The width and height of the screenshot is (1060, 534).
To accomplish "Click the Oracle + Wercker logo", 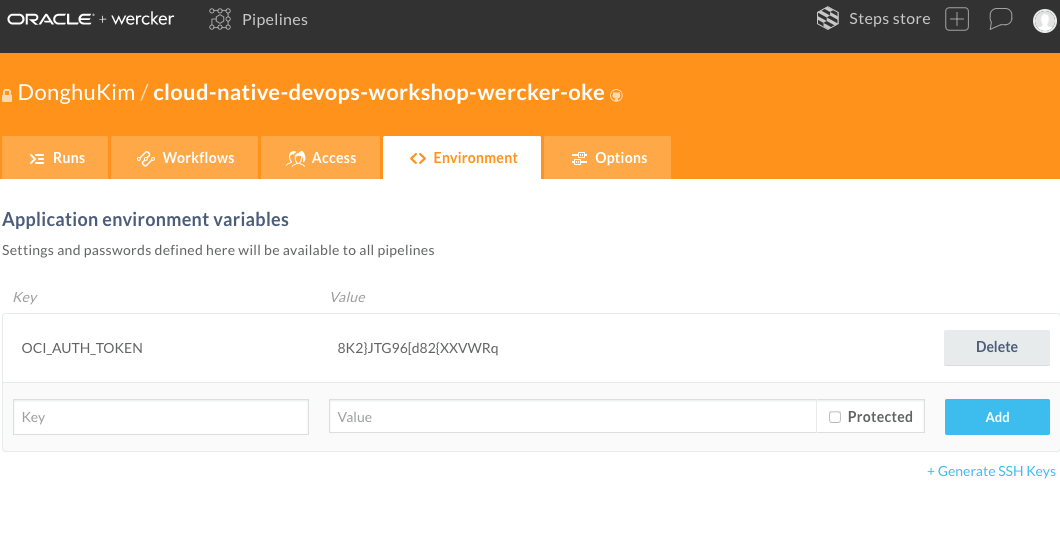I will pos(91,19).
